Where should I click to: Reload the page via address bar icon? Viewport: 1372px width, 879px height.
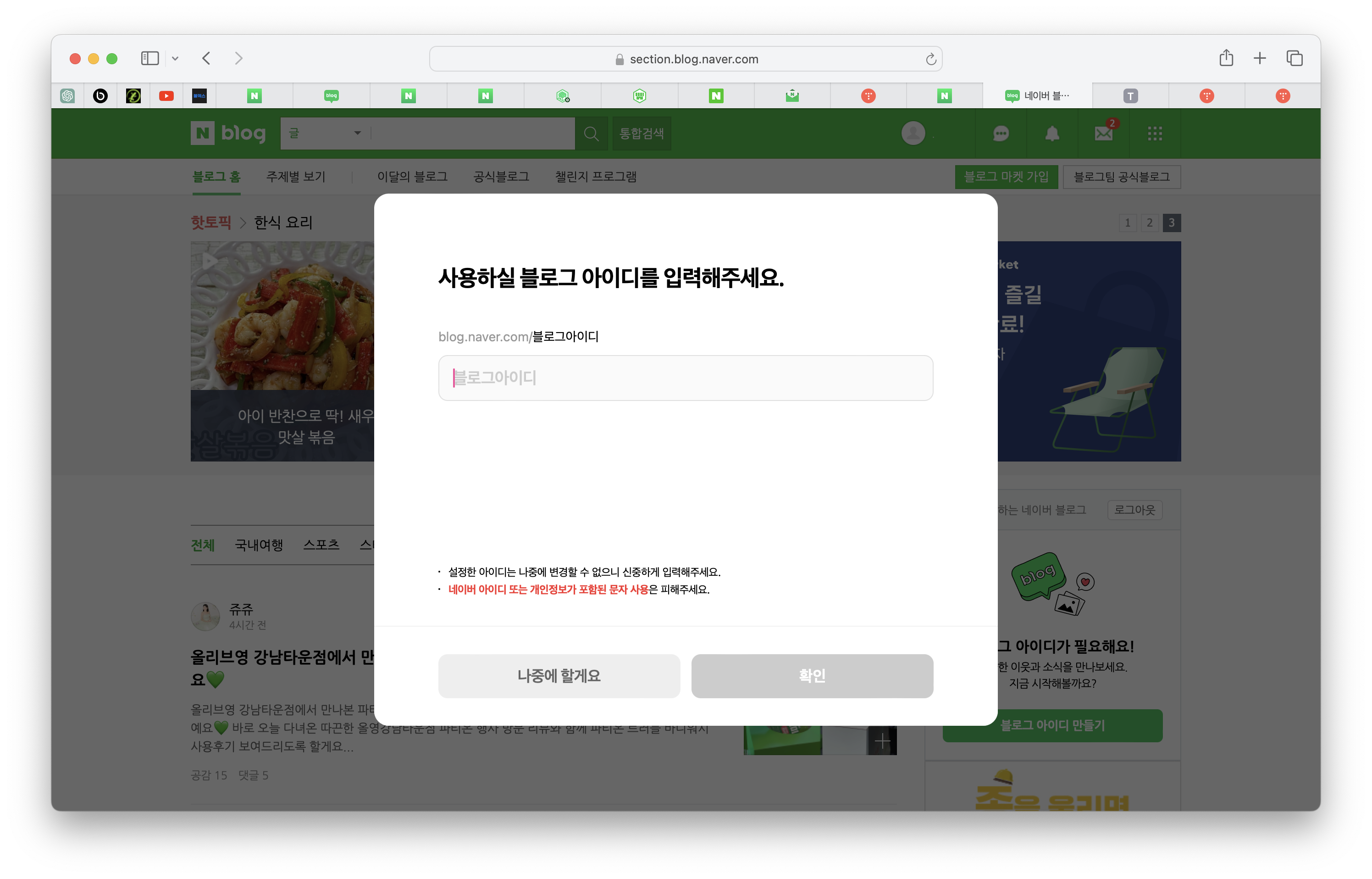tap(930, 59)
